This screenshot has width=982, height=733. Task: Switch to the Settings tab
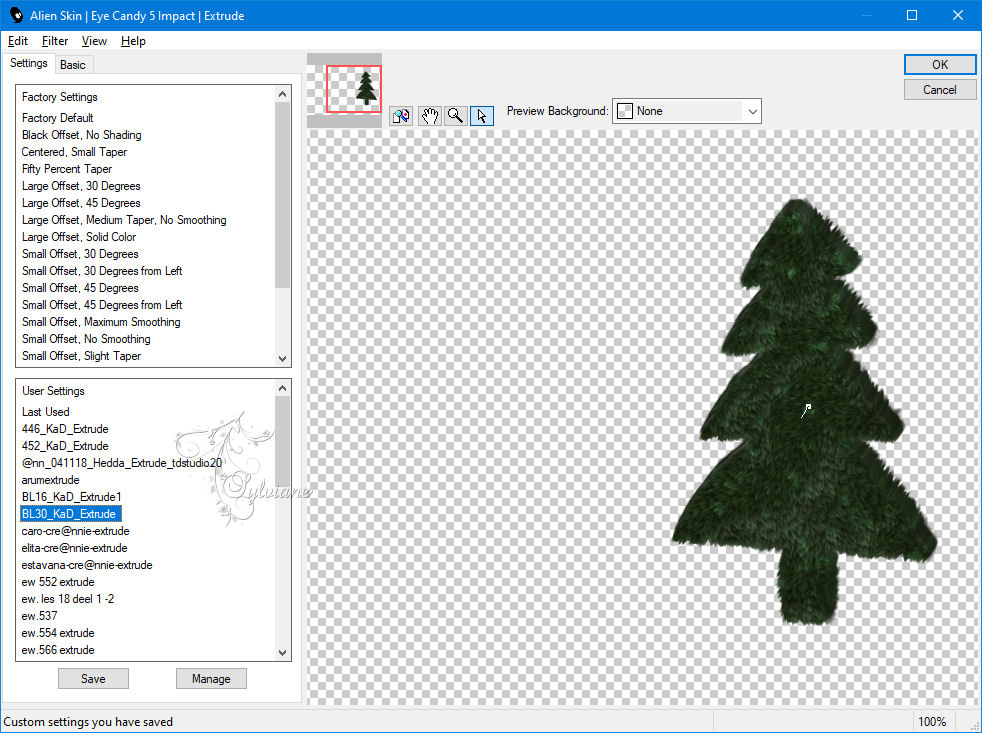coord(28,63)
